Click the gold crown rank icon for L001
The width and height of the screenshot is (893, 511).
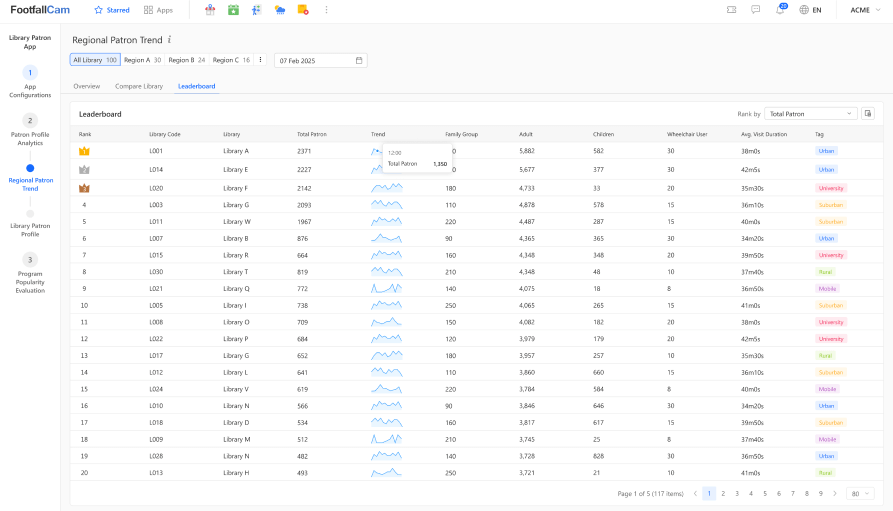point(84,151)
